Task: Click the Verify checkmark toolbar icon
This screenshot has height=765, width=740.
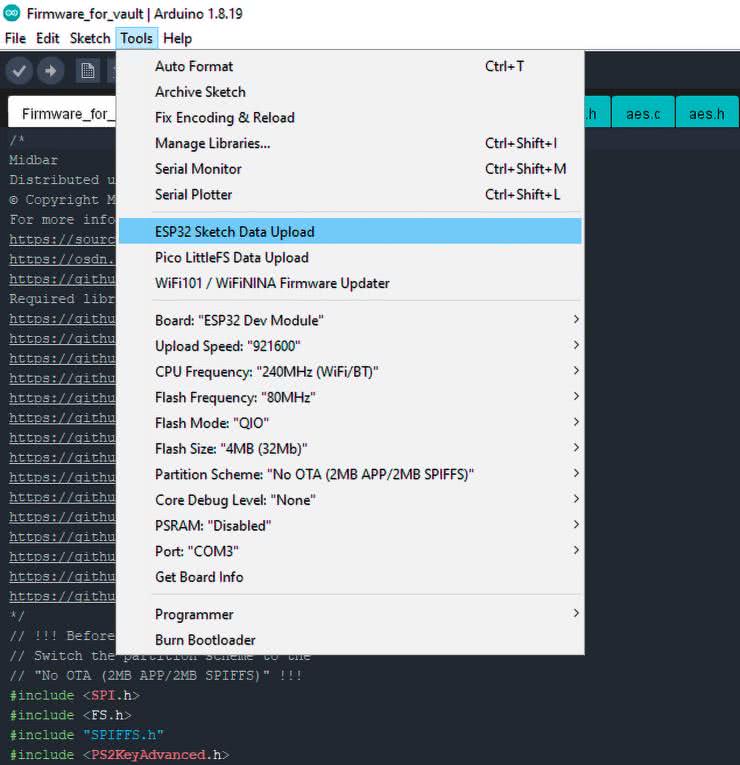Action: pos(19,71)
